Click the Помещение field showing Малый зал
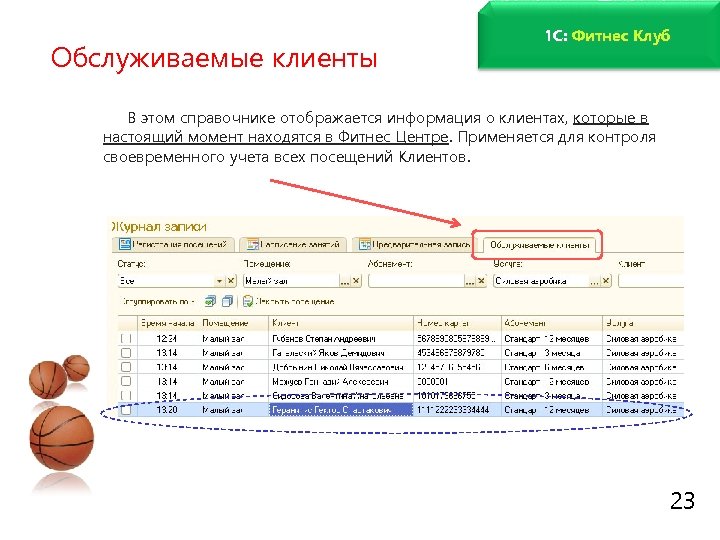This screenshot has width=720, height=540. point(291,281)
